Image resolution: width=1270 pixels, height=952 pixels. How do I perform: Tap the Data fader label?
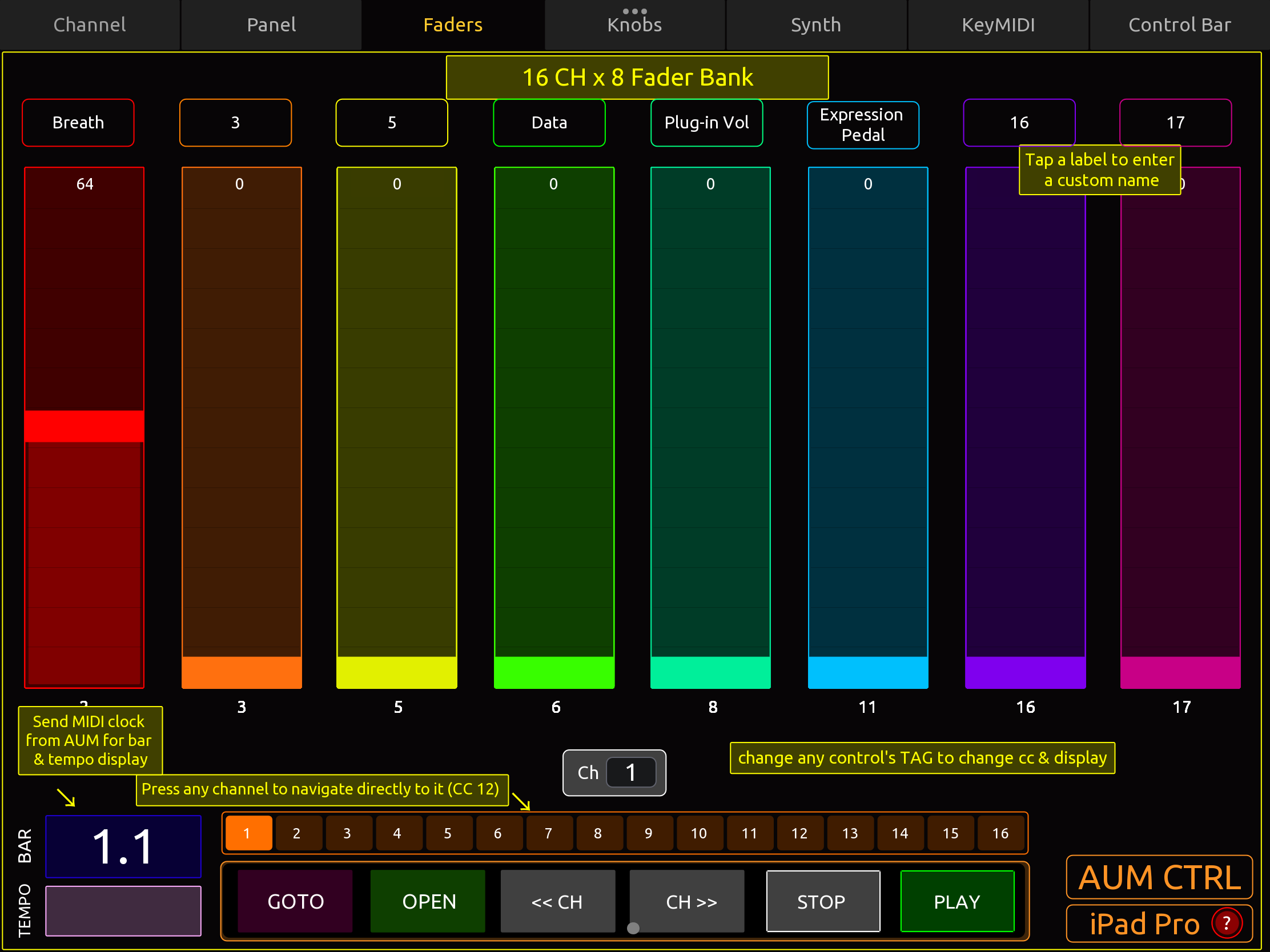point(549,123)
